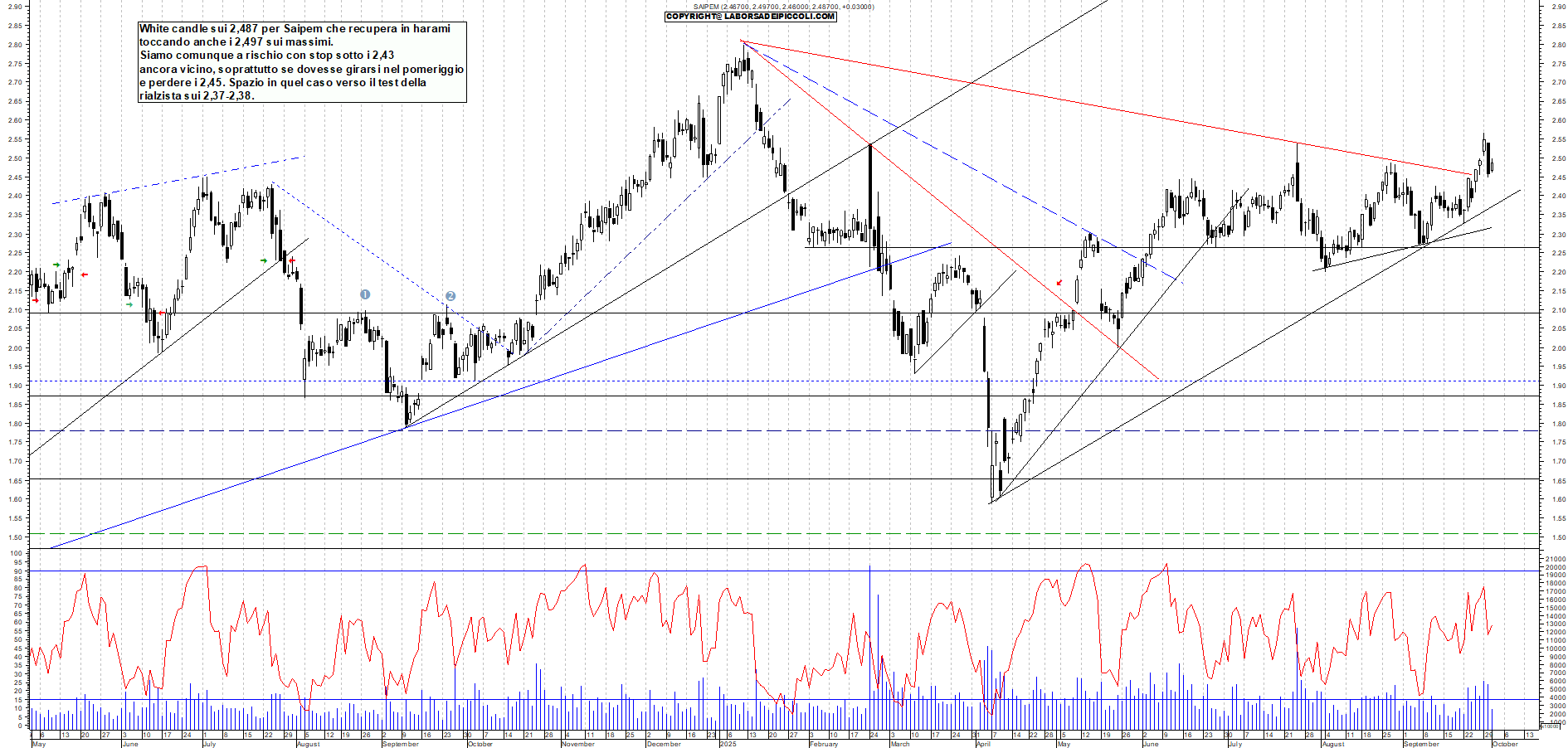Select the November label on the time axis
This screenshot has width=1568, height=748.
pyautogui.click(x=577, y=744)
